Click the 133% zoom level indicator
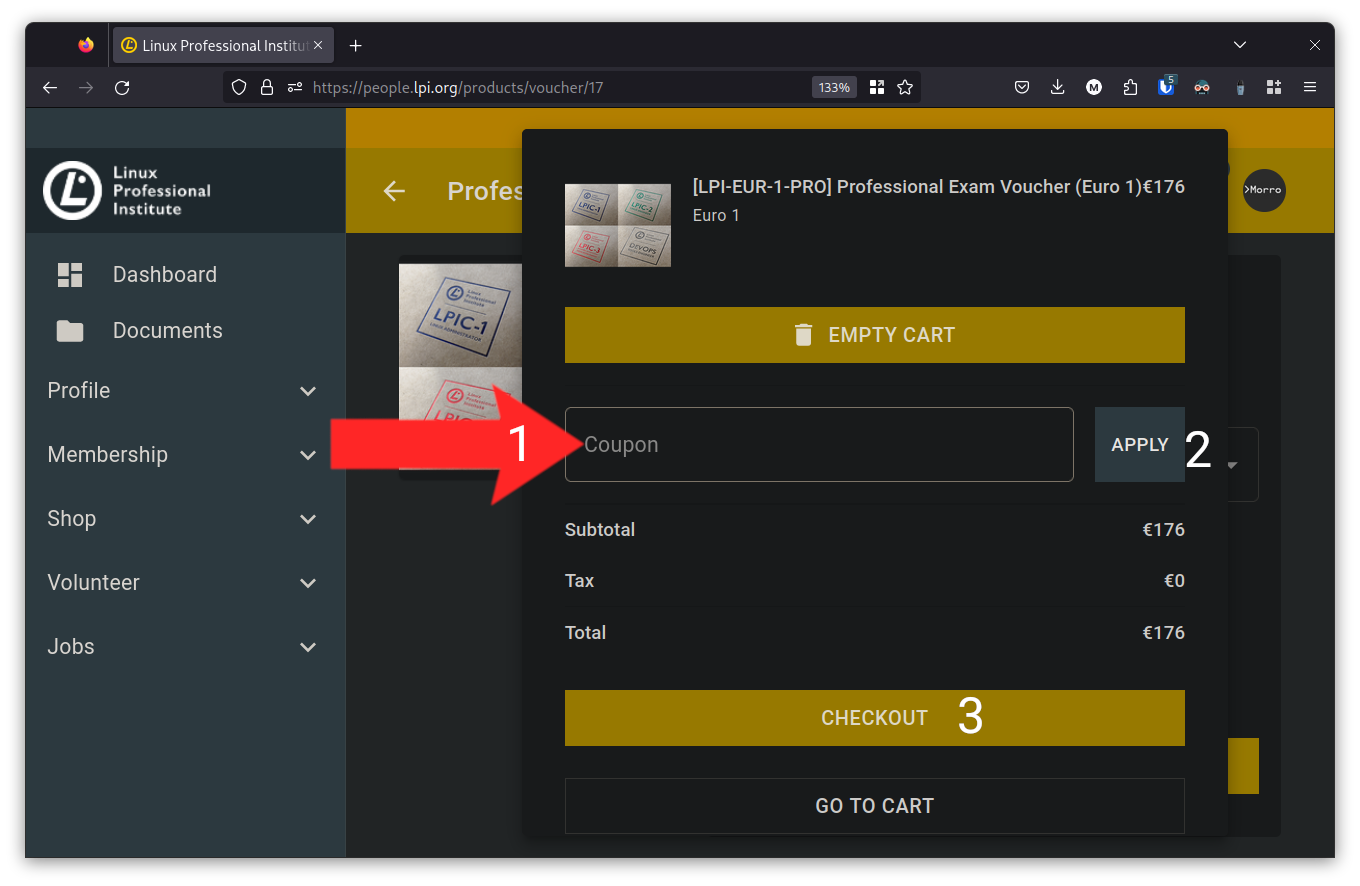 tap(834, 88)
